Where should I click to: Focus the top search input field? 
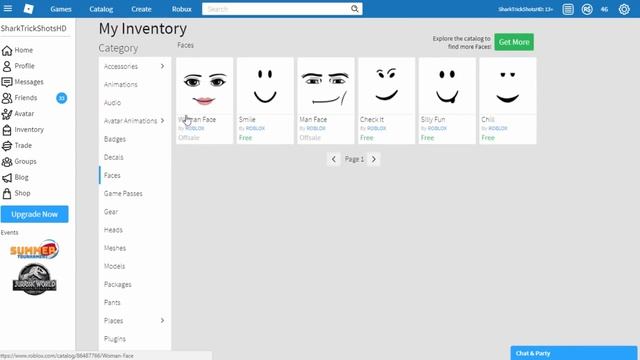tap(276, 9)
